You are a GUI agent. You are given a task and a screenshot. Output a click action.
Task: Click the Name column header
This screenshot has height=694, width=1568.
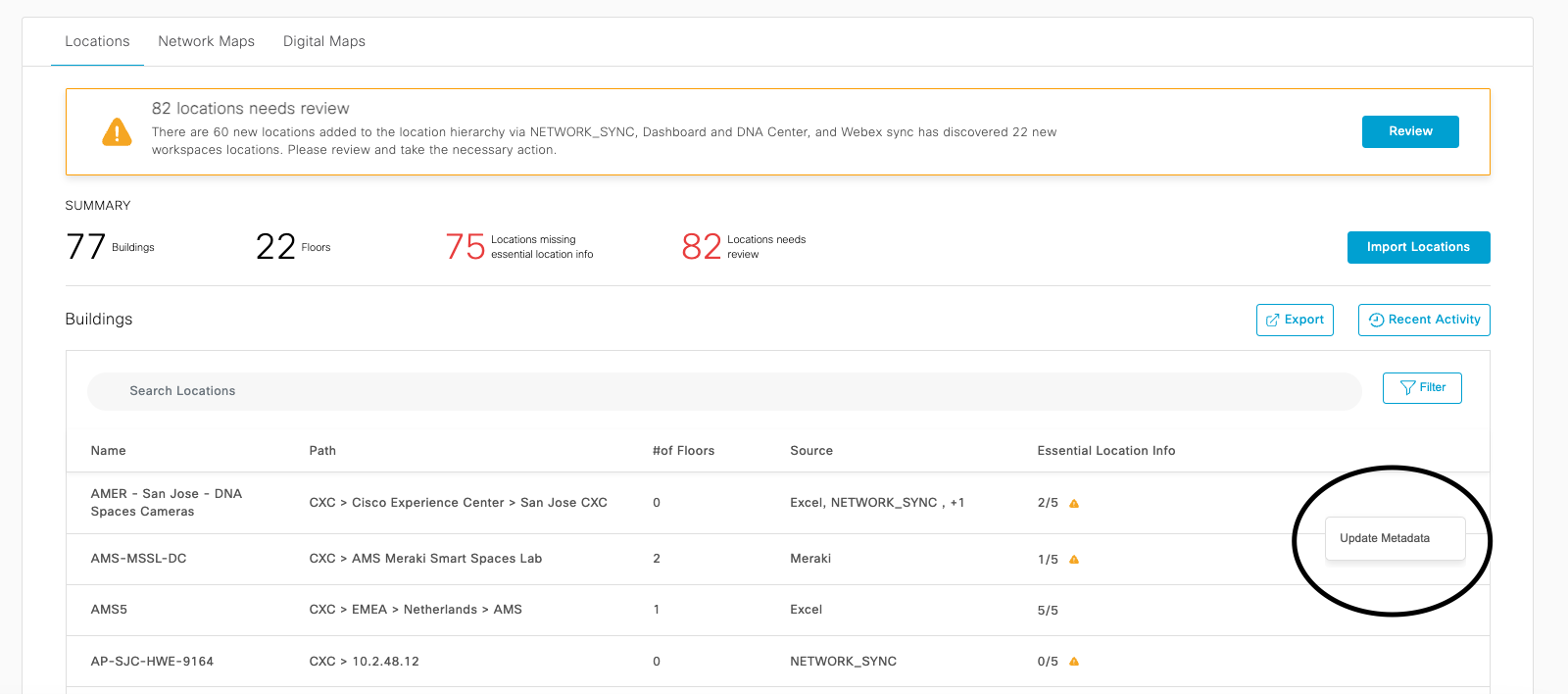(108, 451)
